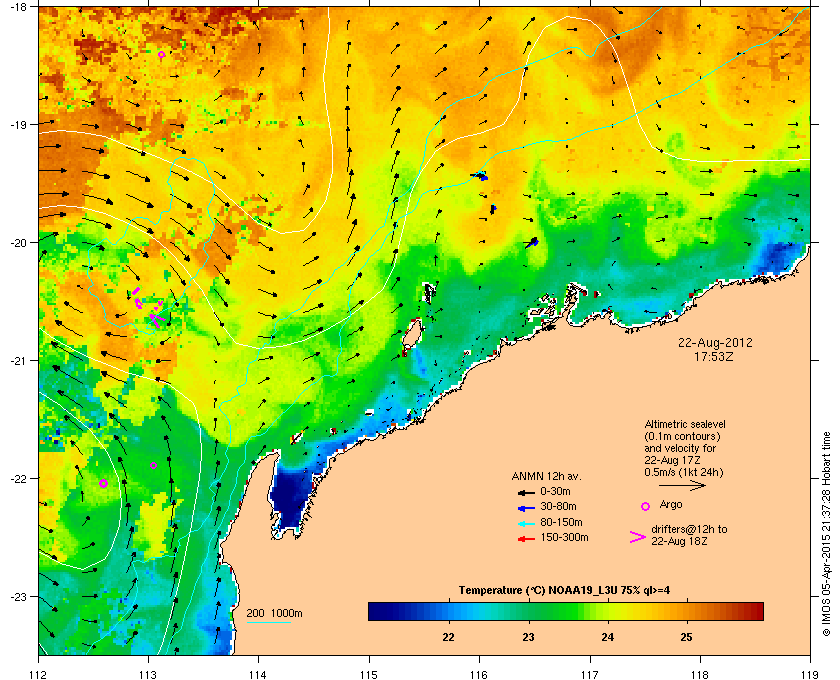The image size is (840, 680).
Task: Click the -22 latitude axis label
Action: point(19,479)
